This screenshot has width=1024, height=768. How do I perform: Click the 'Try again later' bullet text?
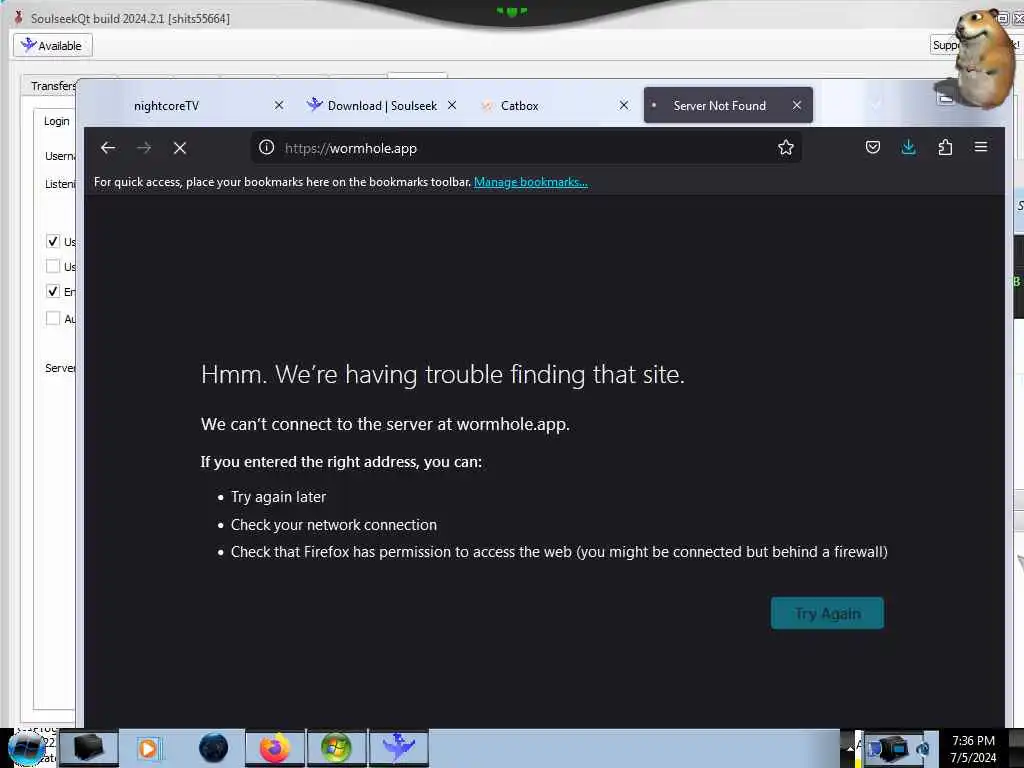click(278, 497)
